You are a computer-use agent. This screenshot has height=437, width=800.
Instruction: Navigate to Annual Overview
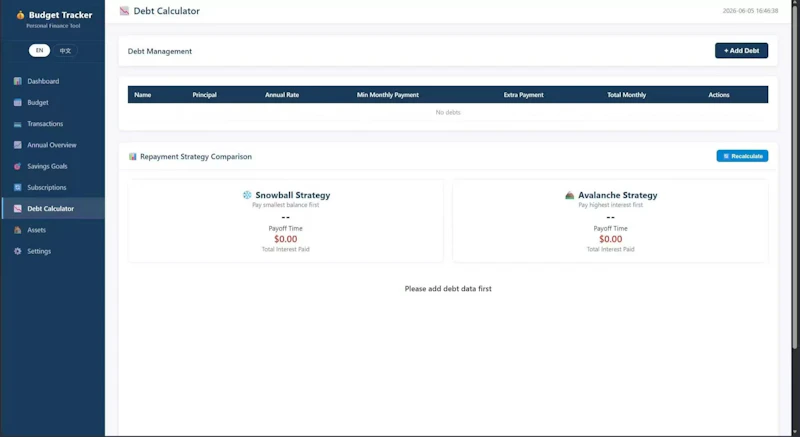(x=53, y=145)
